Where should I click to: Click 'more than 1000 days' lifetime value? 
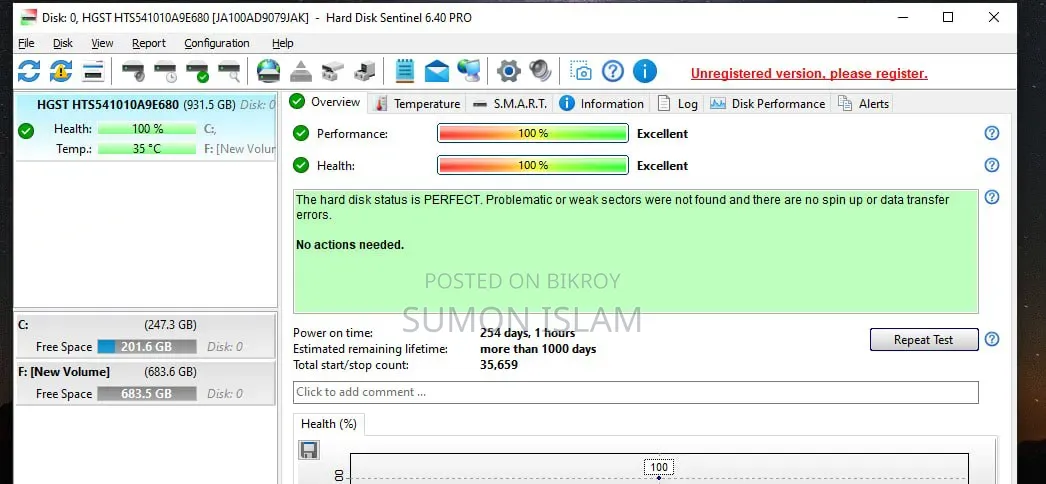click(538, 349)
